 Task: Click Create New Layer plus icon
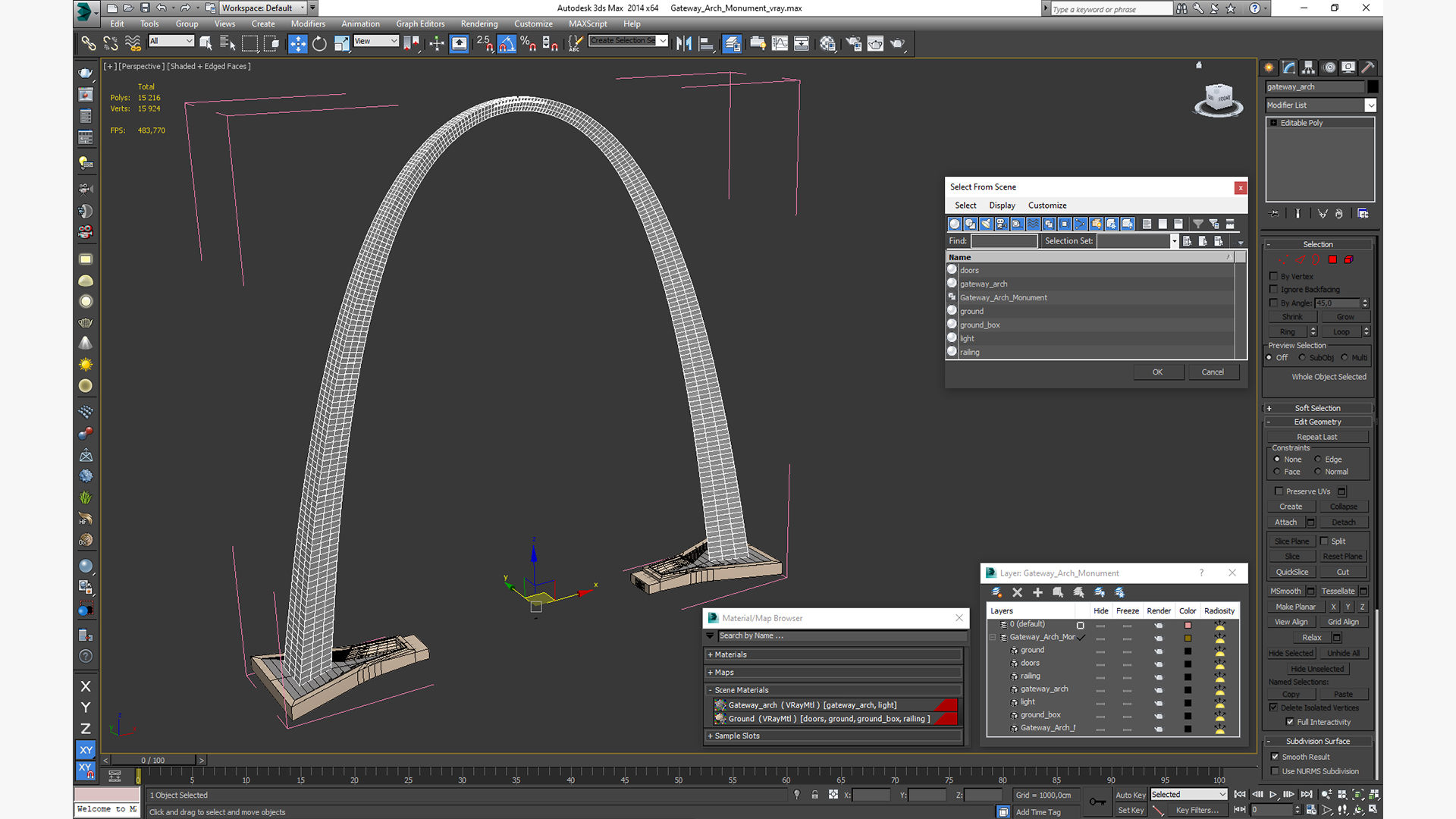pos(1037,592)
